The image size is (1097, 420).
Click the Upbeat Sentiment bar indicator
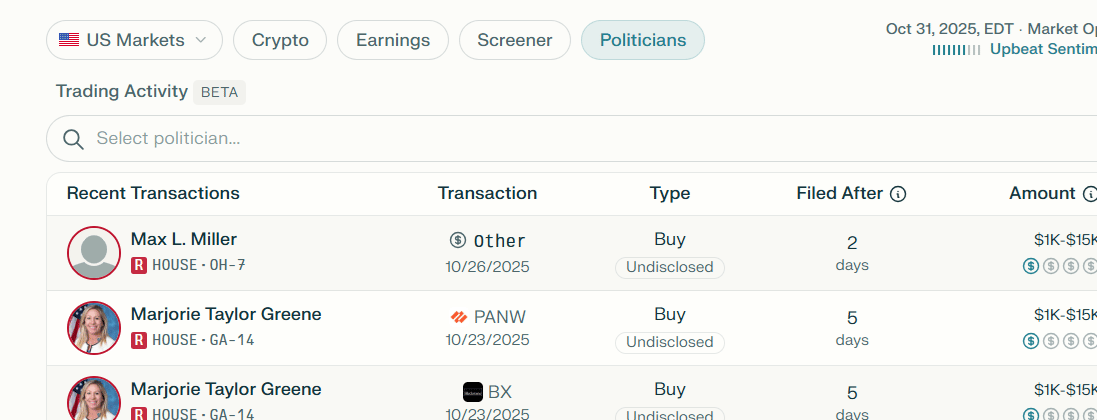(x=956, y=49)
